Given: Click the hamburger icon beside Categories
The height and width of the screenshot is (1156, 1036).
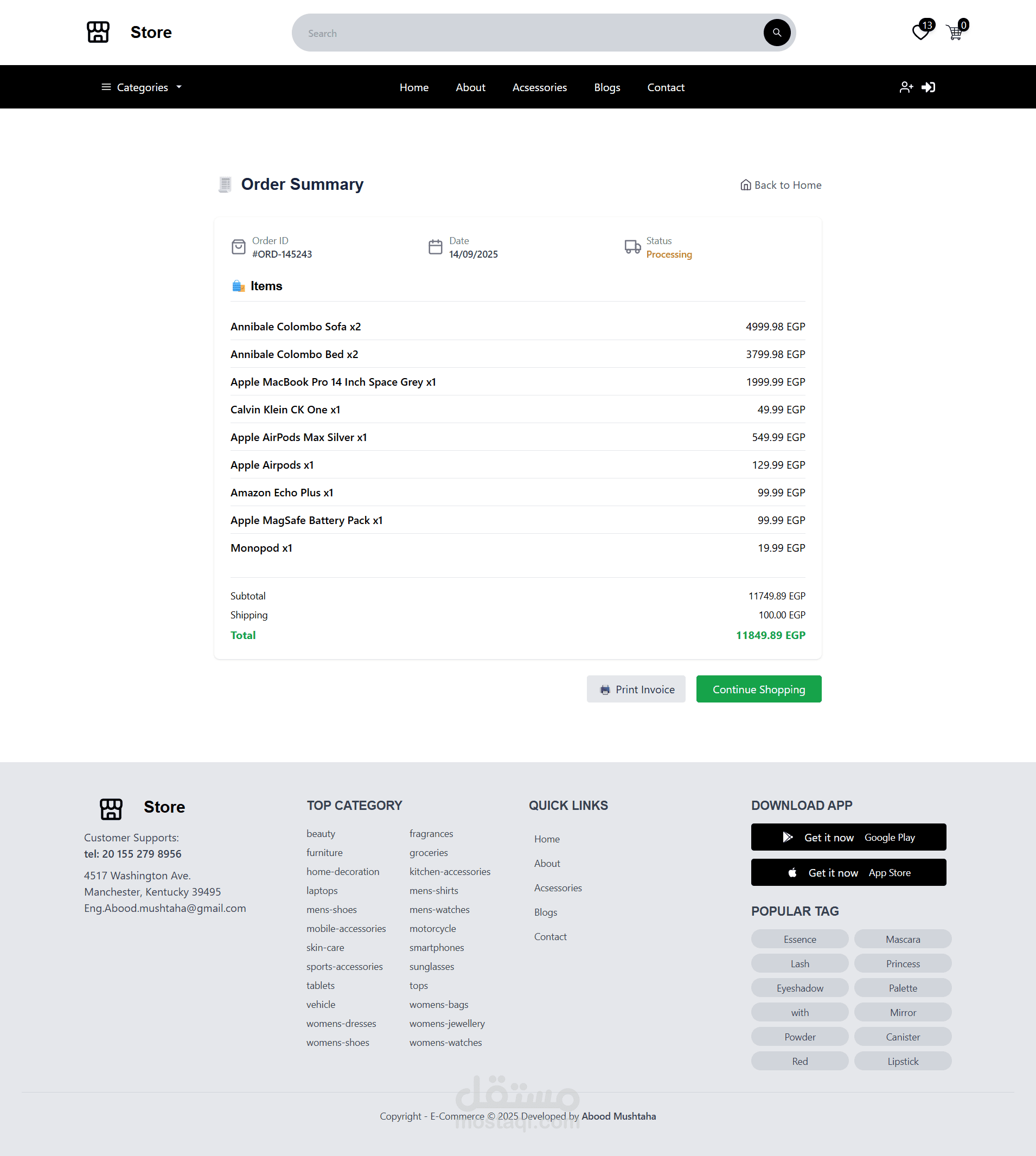Looking at the screenshot, I should pyautogui.click(x=106, y=87).
